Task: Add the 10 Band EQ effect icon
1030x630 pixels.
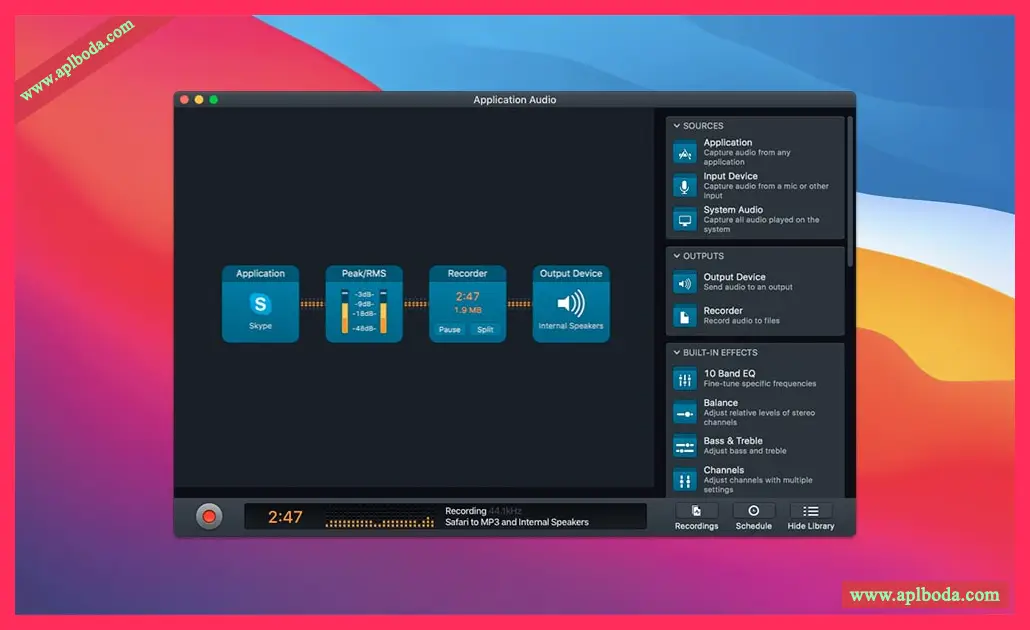Action: click(x=684, y=380)
